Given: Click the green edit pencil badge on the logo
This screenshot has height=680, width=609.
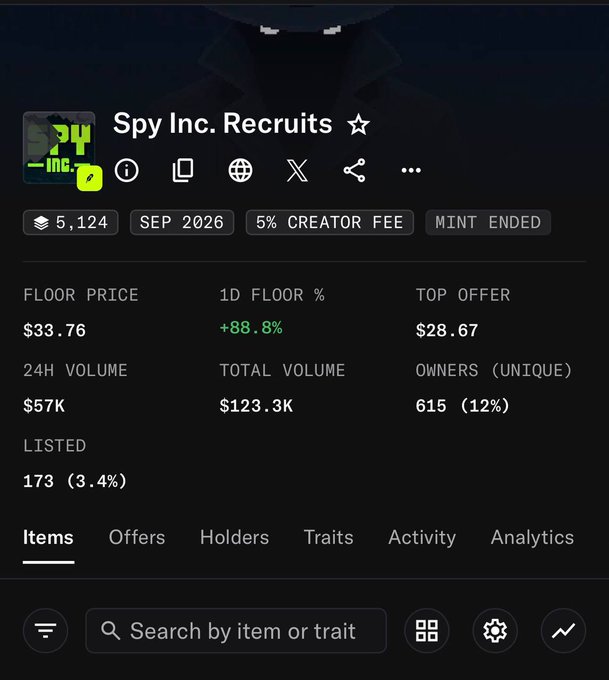Looking at the screenshot, I should (x=90, y=178).
